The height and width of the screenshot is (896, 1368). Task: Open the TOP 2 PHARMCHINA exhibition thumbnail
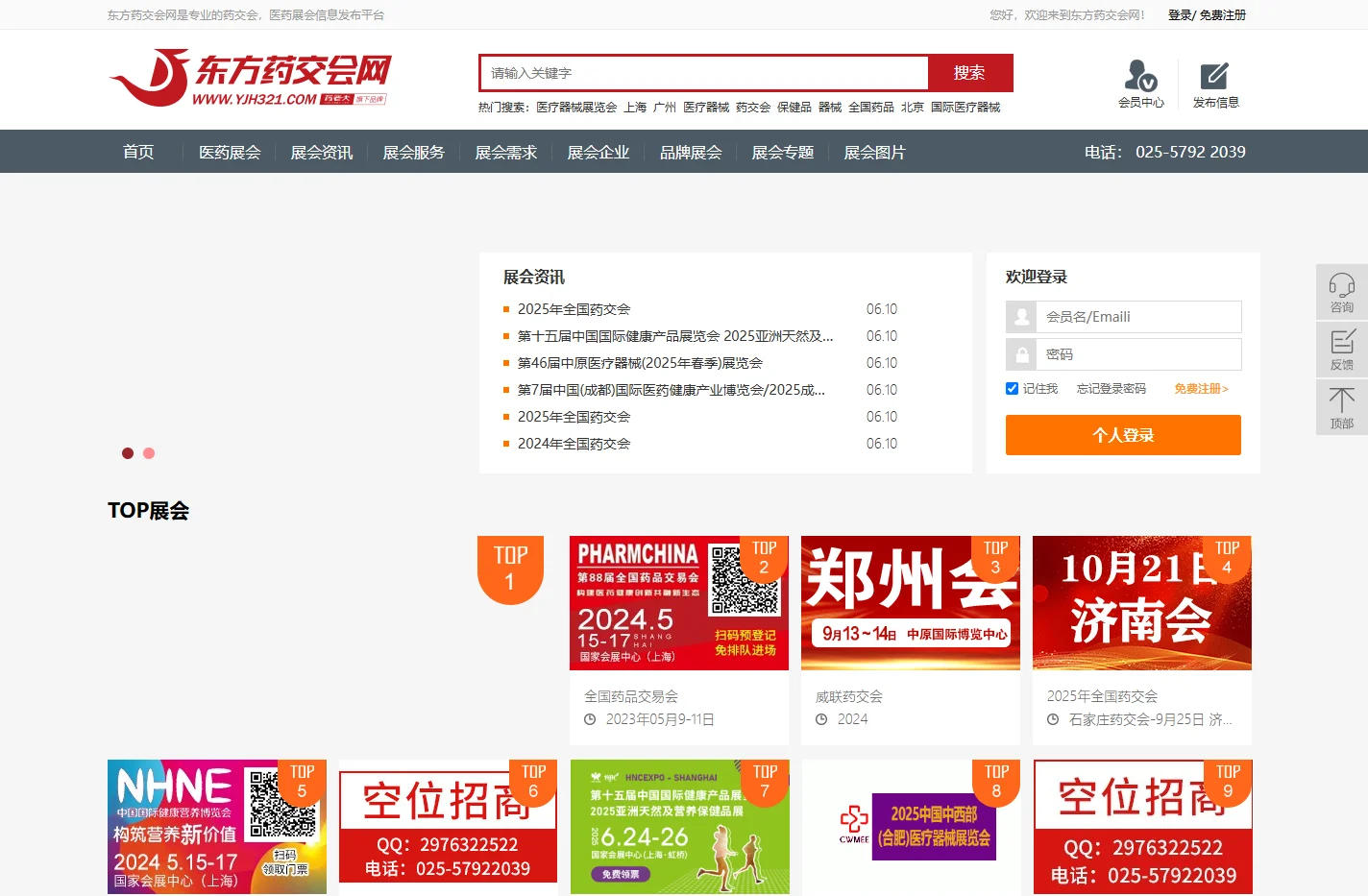pos(679,603)
